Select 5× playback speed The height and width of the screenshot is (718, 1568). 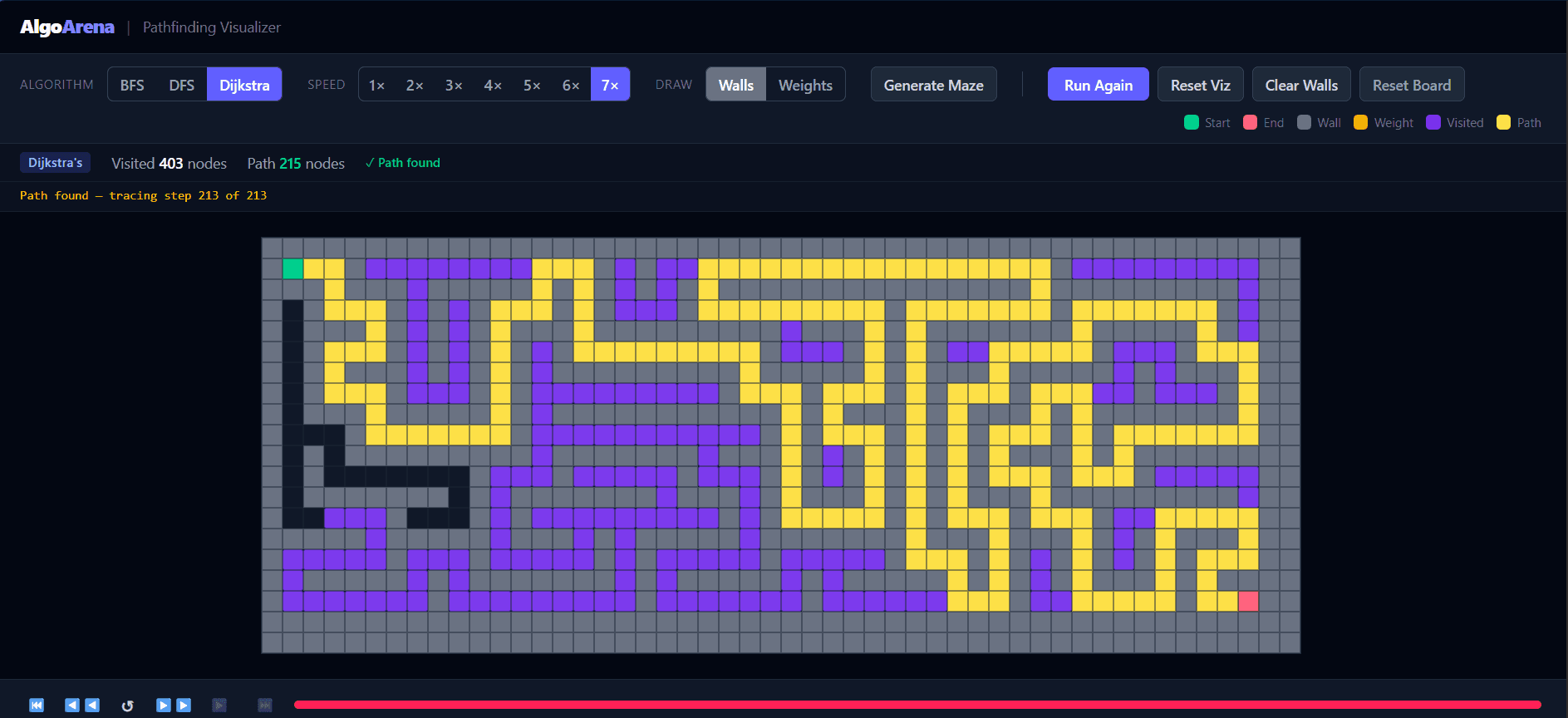(x=532, y=85)
